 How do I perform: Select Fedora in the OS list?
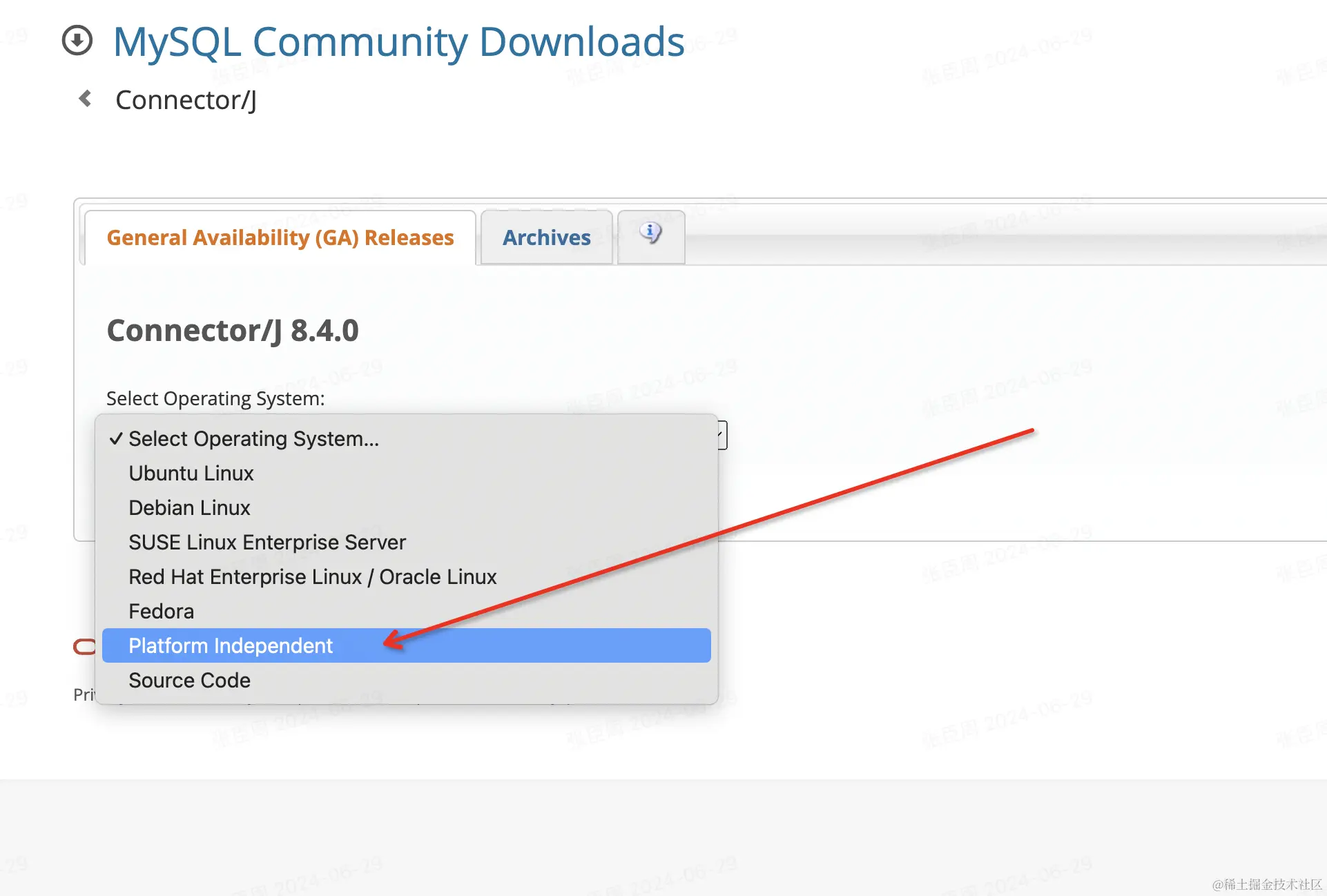click(x=161, y=612)
